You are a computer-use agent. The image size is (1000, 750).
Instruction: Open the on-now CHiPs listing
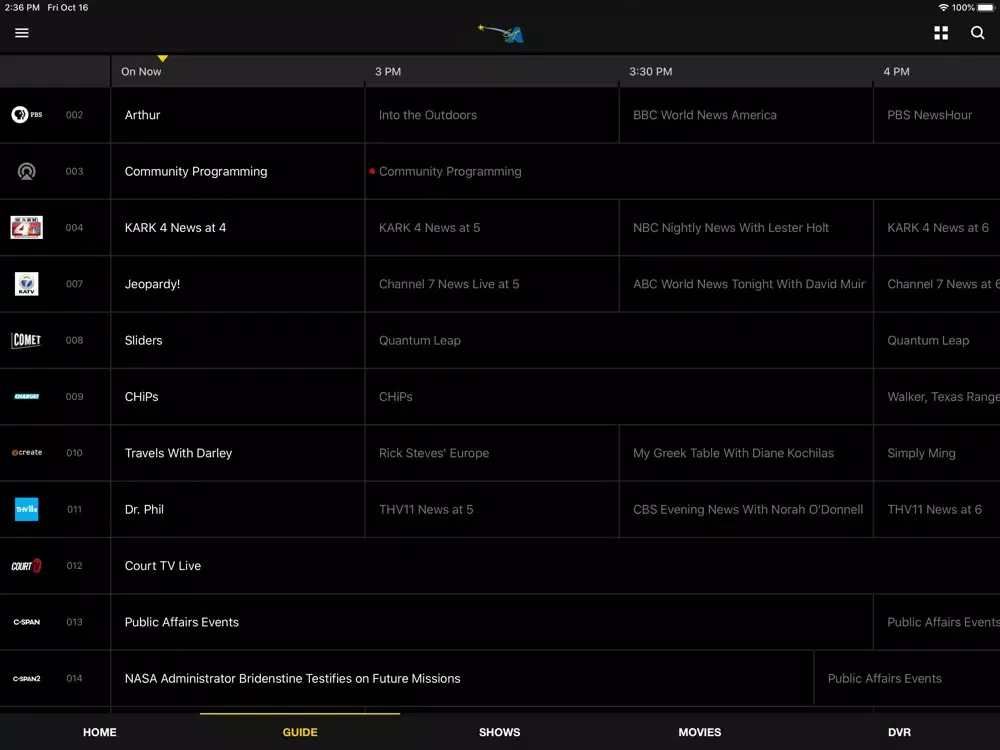(x=238, y=397)
